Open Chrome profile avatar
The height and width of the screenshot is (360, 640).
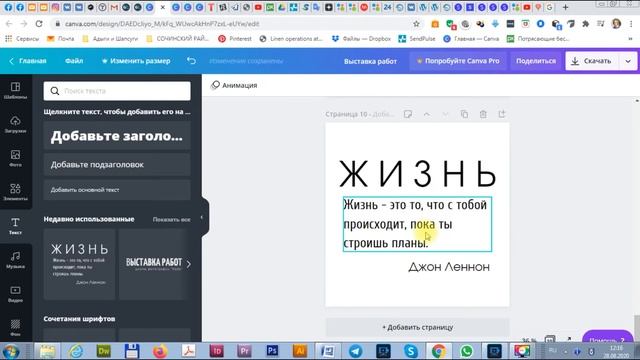616,24
